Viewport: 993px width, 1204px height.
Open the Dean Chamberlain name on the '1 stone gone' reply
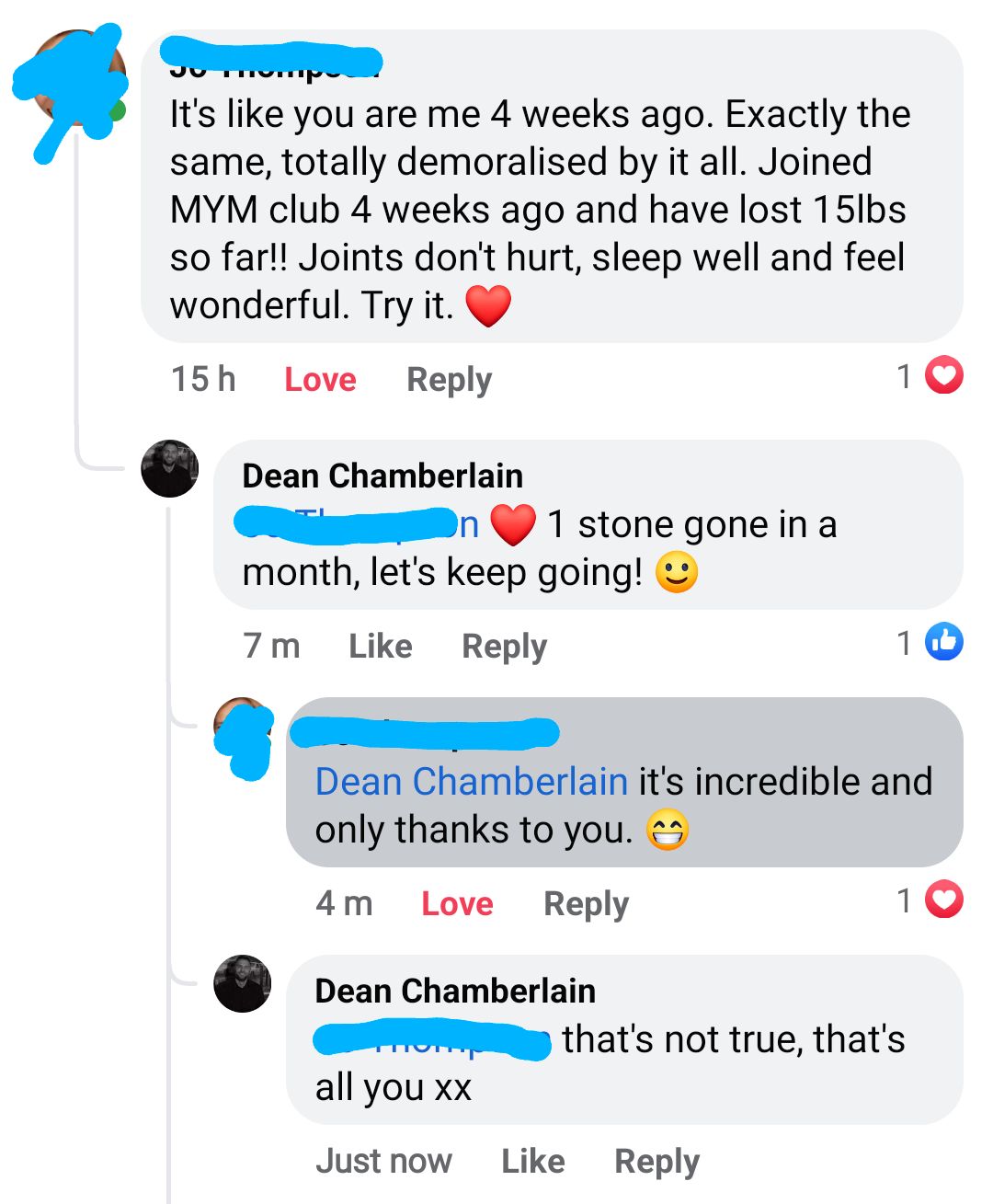382,476
